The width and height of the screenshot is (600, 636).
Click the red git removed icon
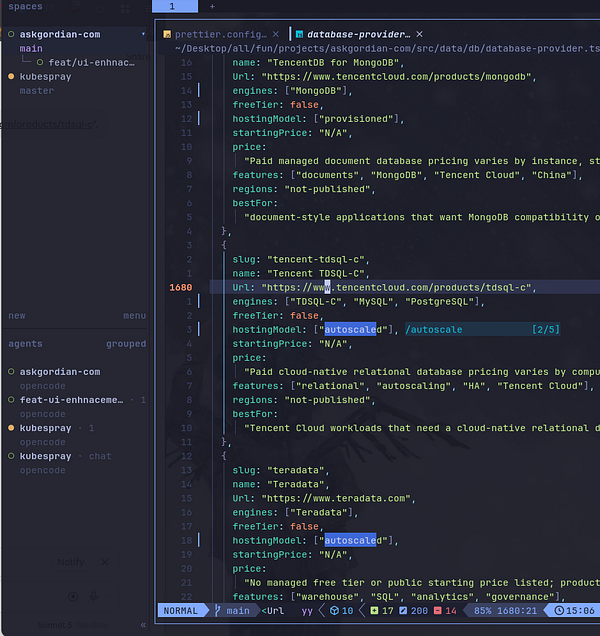pyautogui.click(x=437, y=611)
